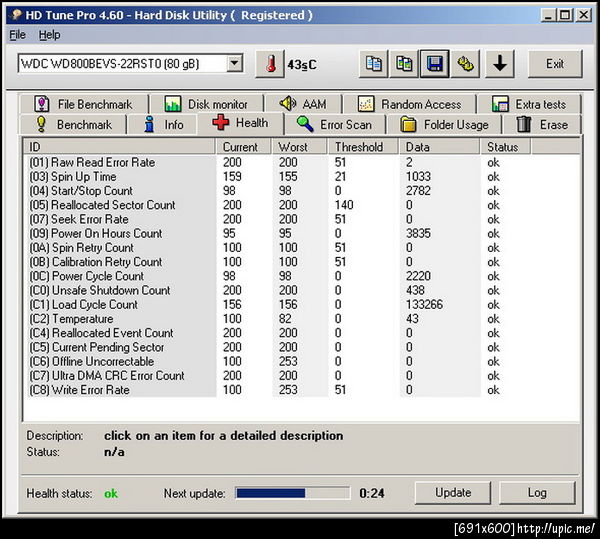Switch to the Random Access tab
The width and height of the screenshot is (600, 539).
coord(410,104)
